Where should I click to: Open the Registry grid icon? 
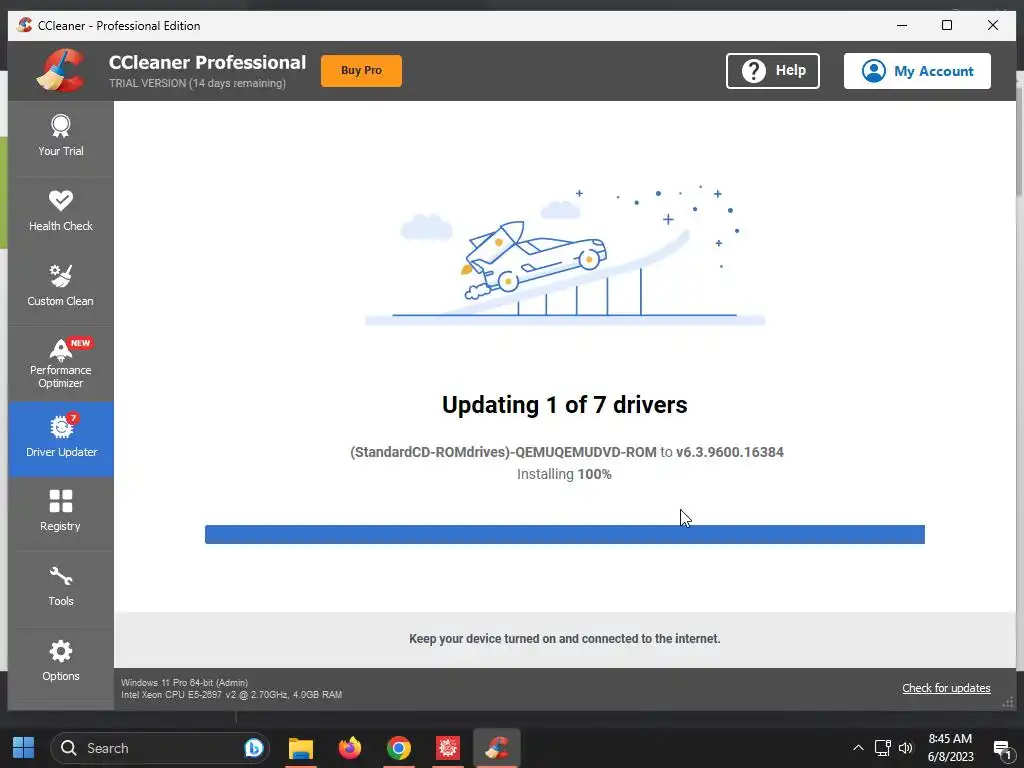point(61,502)
